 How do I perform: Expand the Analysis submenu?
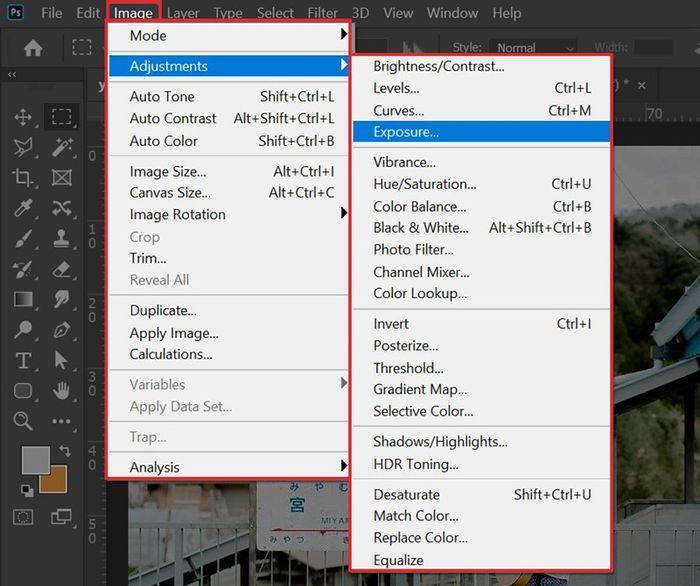click(x=229, y=467)
